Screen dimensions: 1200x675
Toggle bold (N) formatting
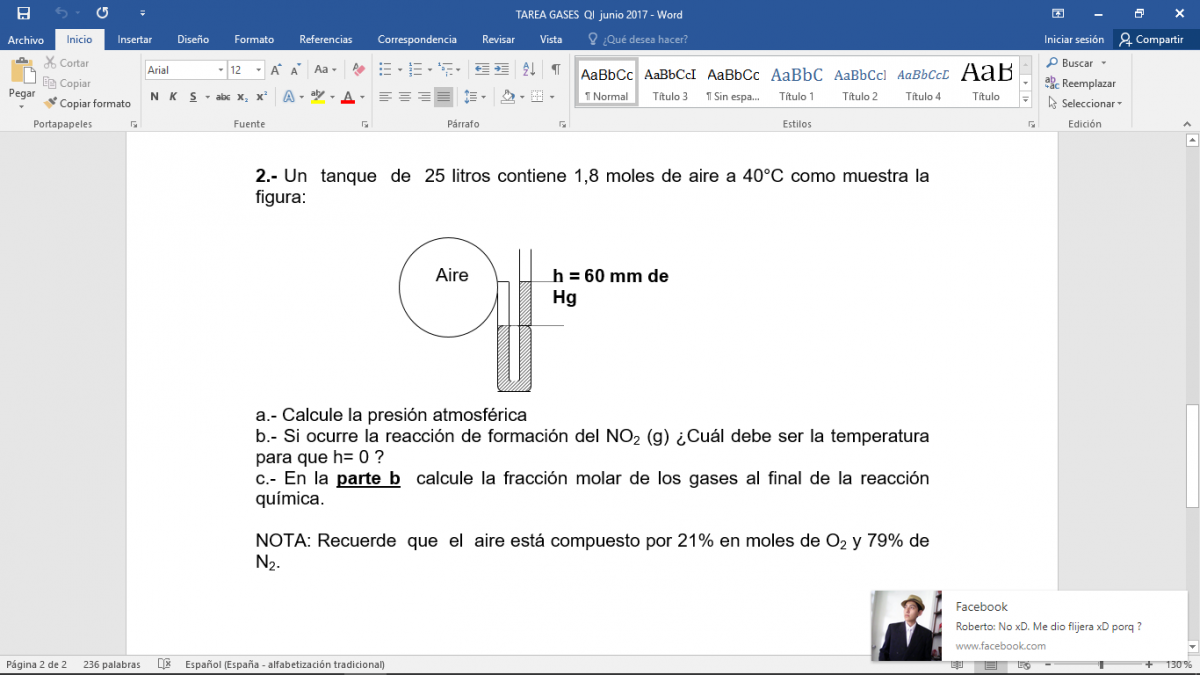(x=155, y=97)
